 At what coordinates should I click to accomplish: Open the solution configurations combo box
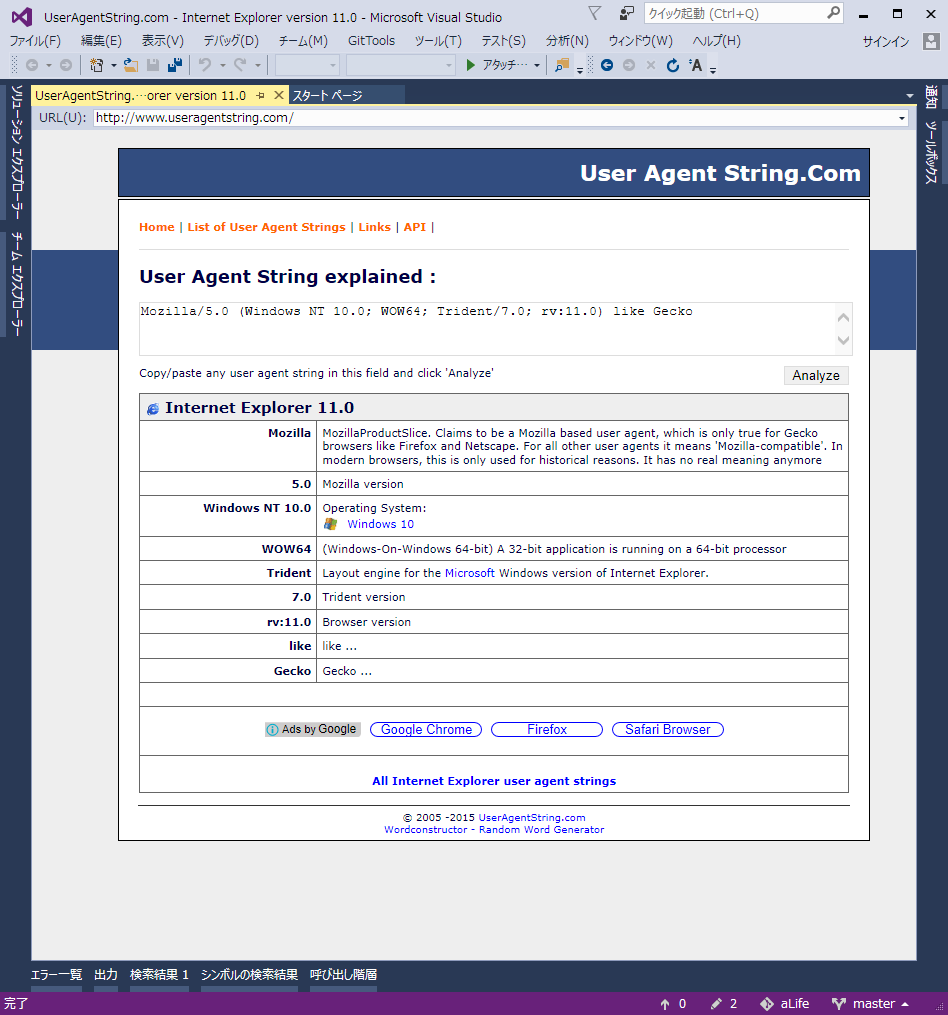click(308, 65)
